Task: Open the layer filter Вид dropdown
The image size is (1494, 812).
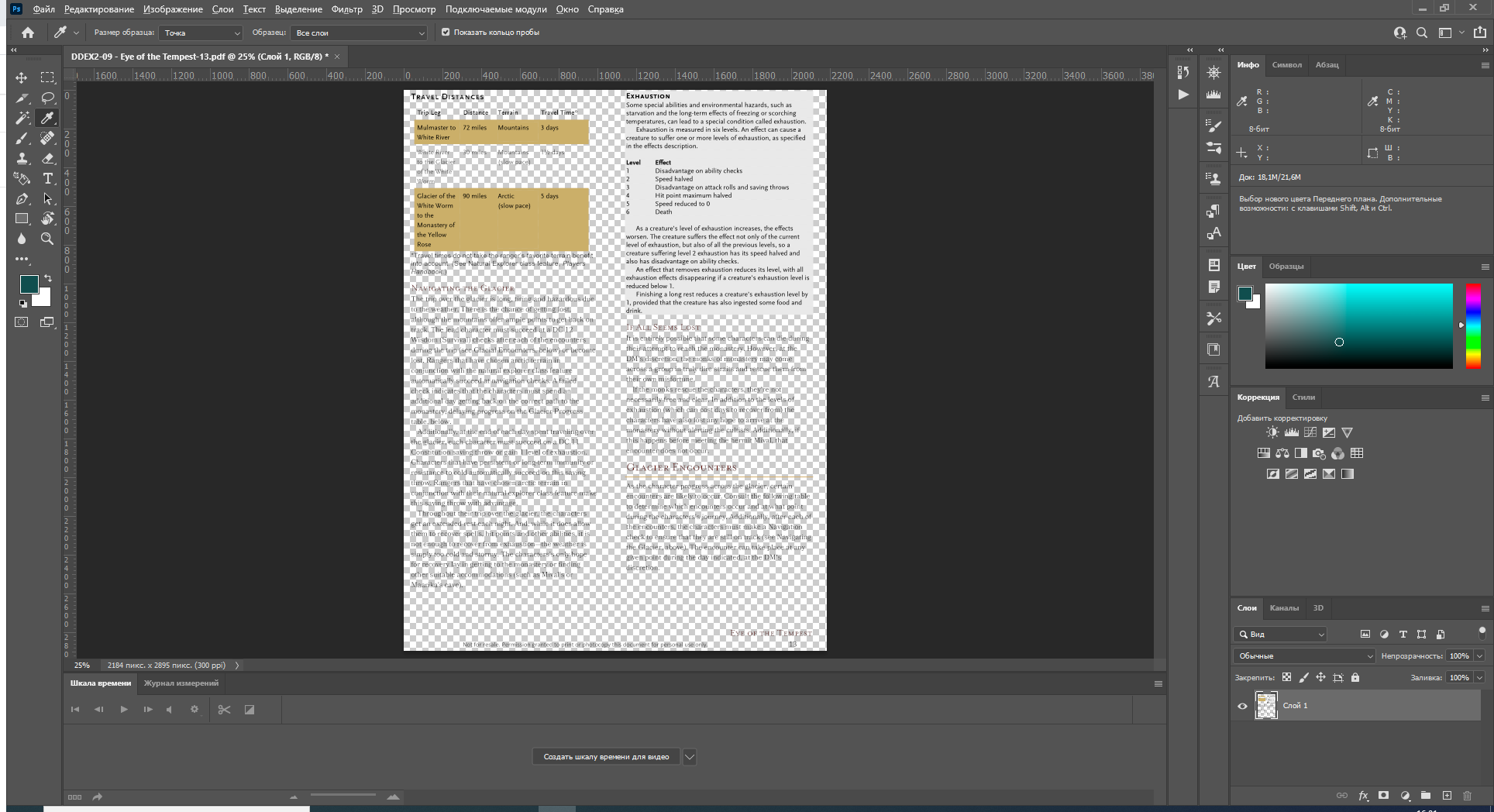Action: (1280, 634)
